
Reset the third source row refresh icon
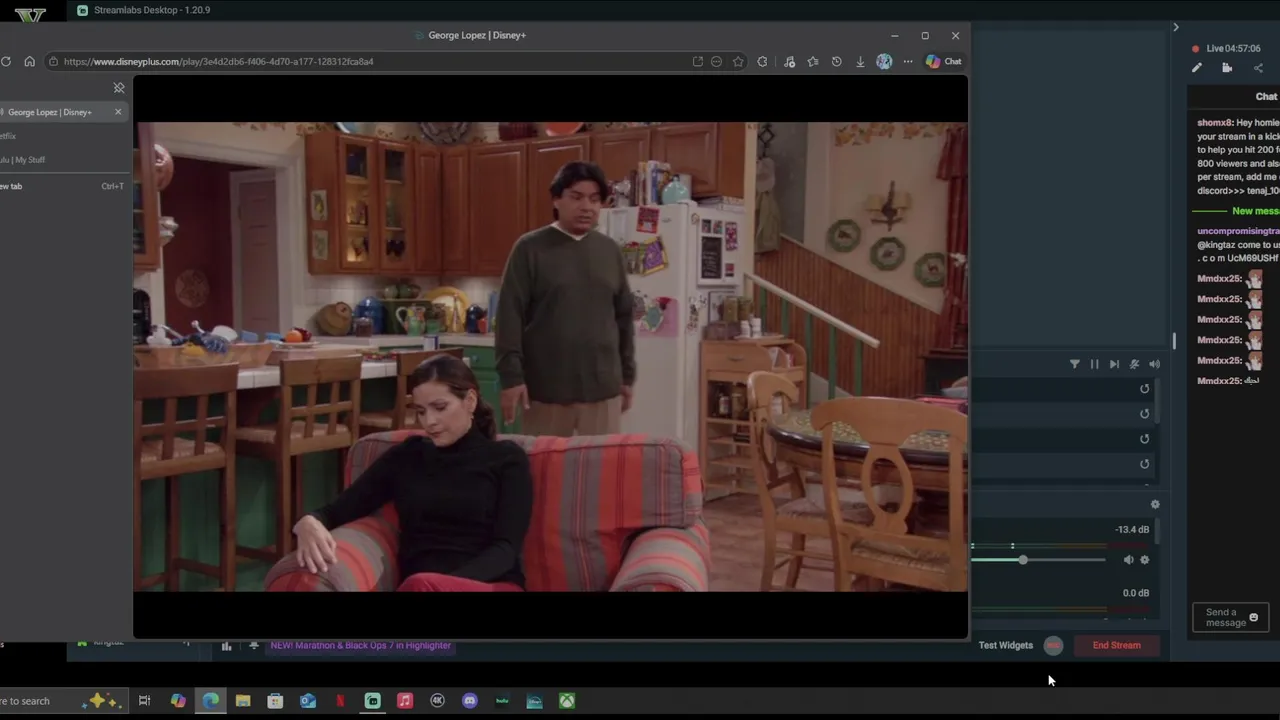click(1145, 439)
